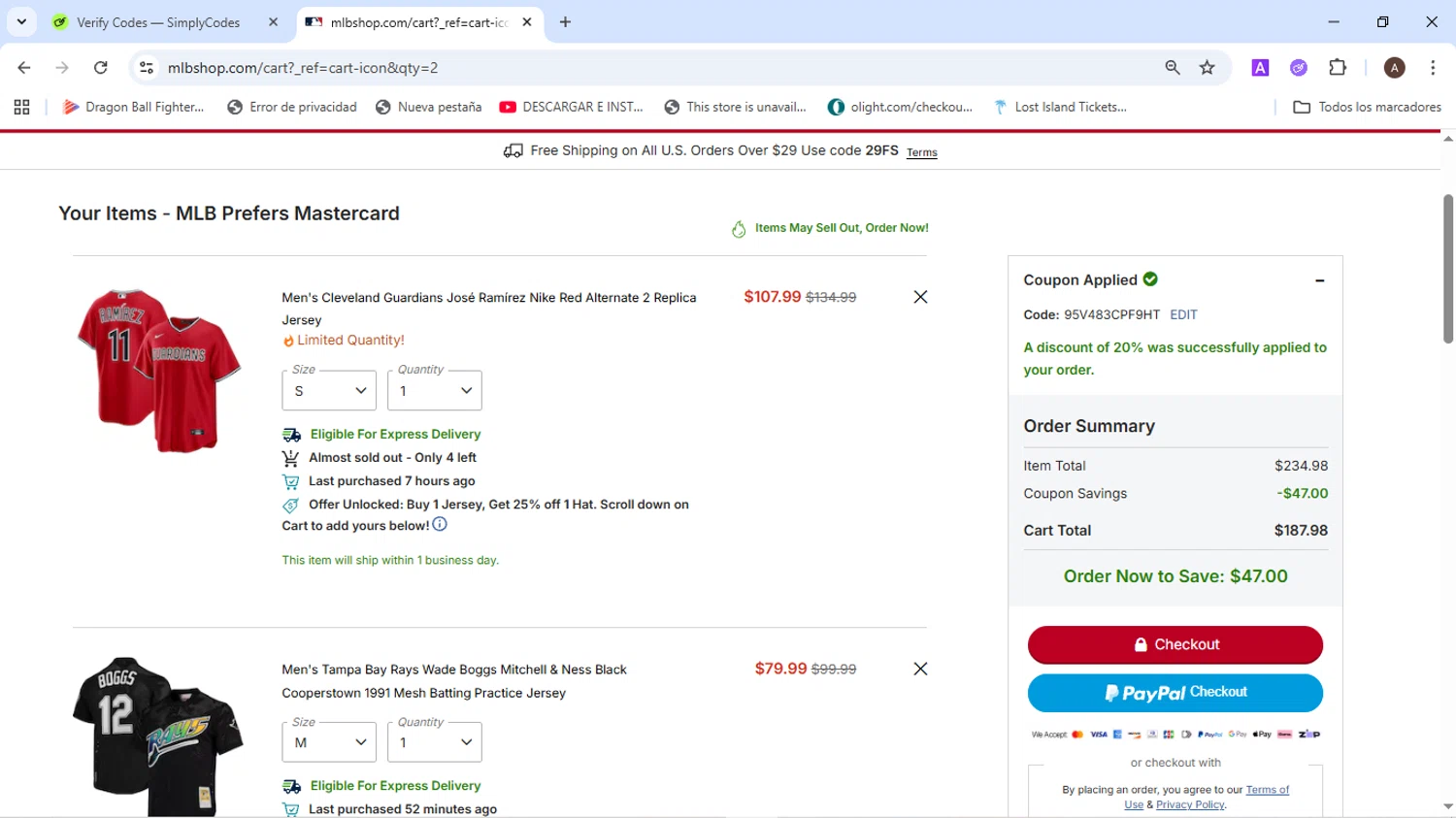This screenshot has width=1456, height=818.
Task: Open Size dropdown for Rays jersey
Action: point(329,742)
